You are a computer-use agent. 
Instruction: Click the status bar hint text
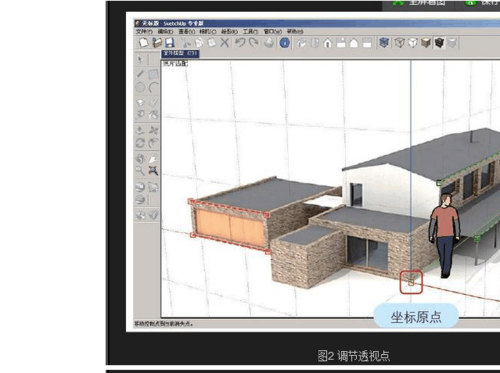164,324
